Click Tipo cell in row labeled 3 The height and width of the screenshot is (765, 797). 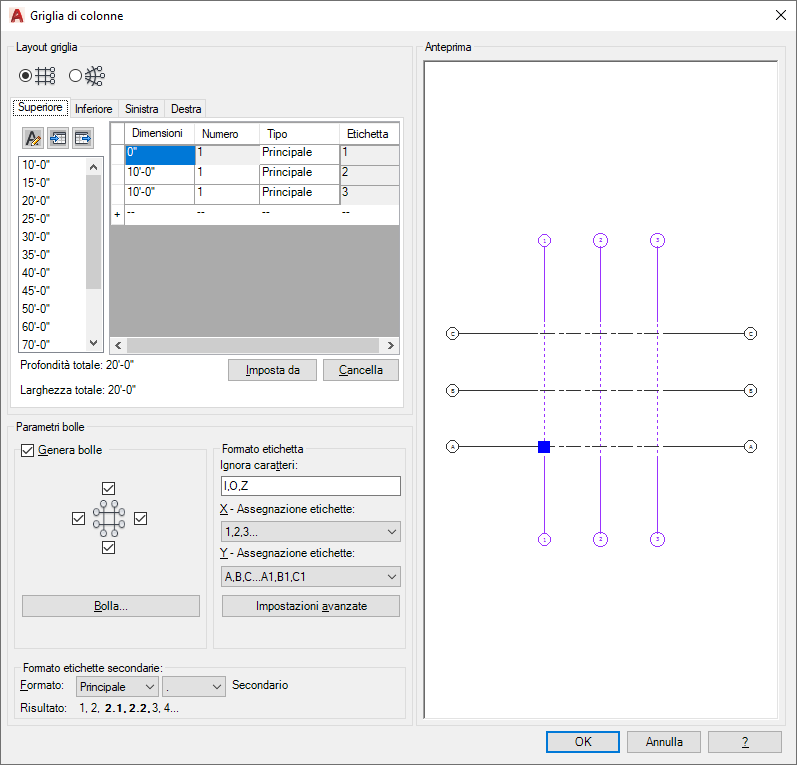point(299,194)
